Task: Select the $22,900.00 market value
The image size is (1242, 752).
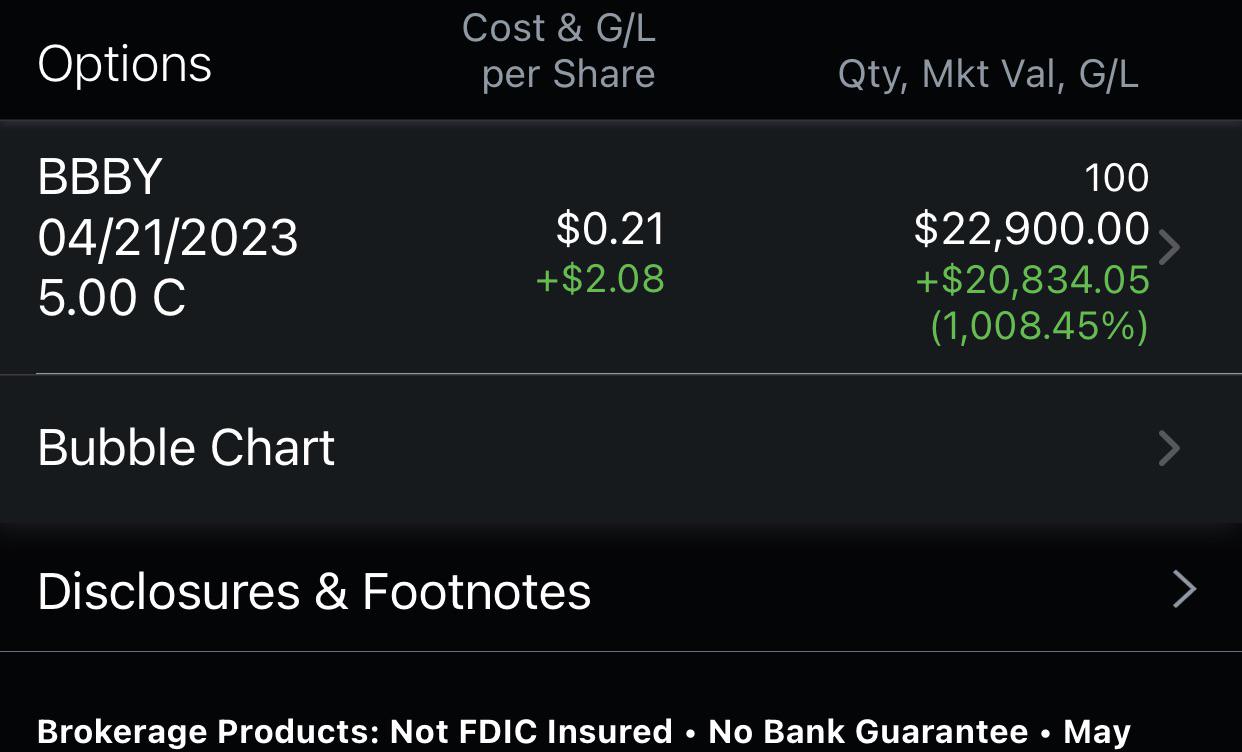Action: (x=1031, y=229)
